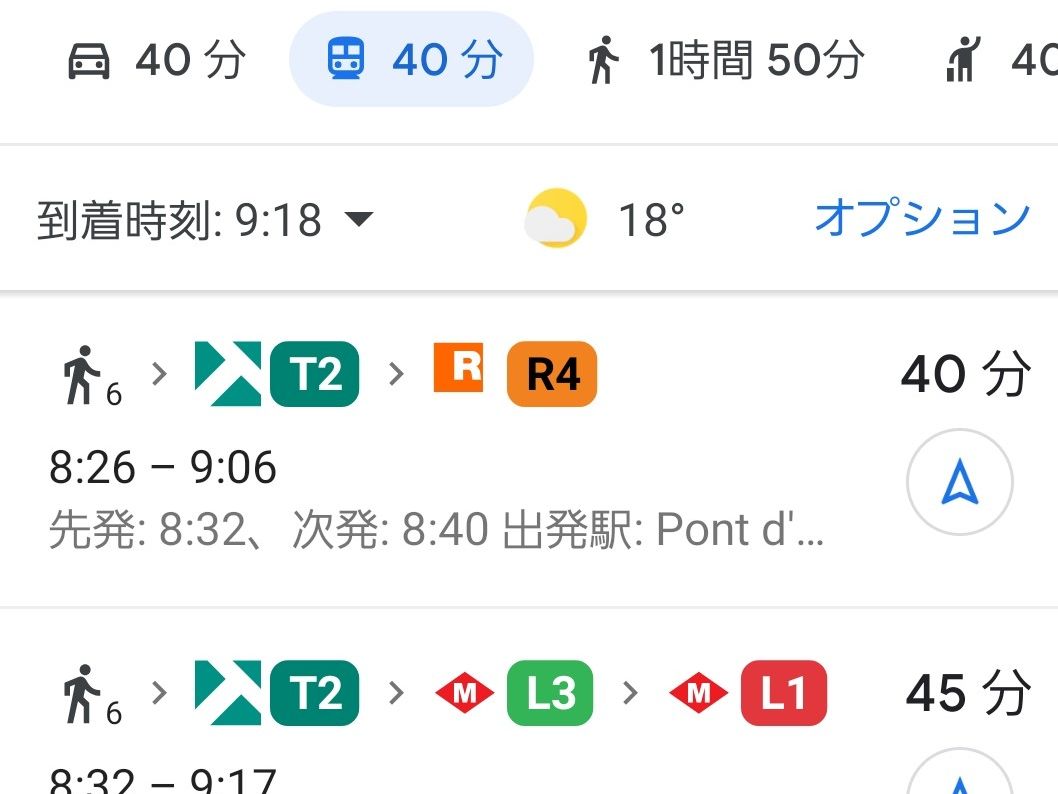Screen dimensions: 1058x794
Task: Start navigation for the 40 分 route
Action: tap(959, 484)
